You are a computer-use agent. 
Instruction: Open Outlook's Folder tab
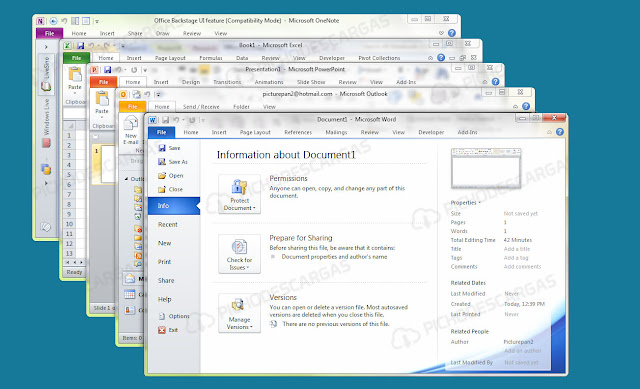pyautogui.click(x=241, y=107)
